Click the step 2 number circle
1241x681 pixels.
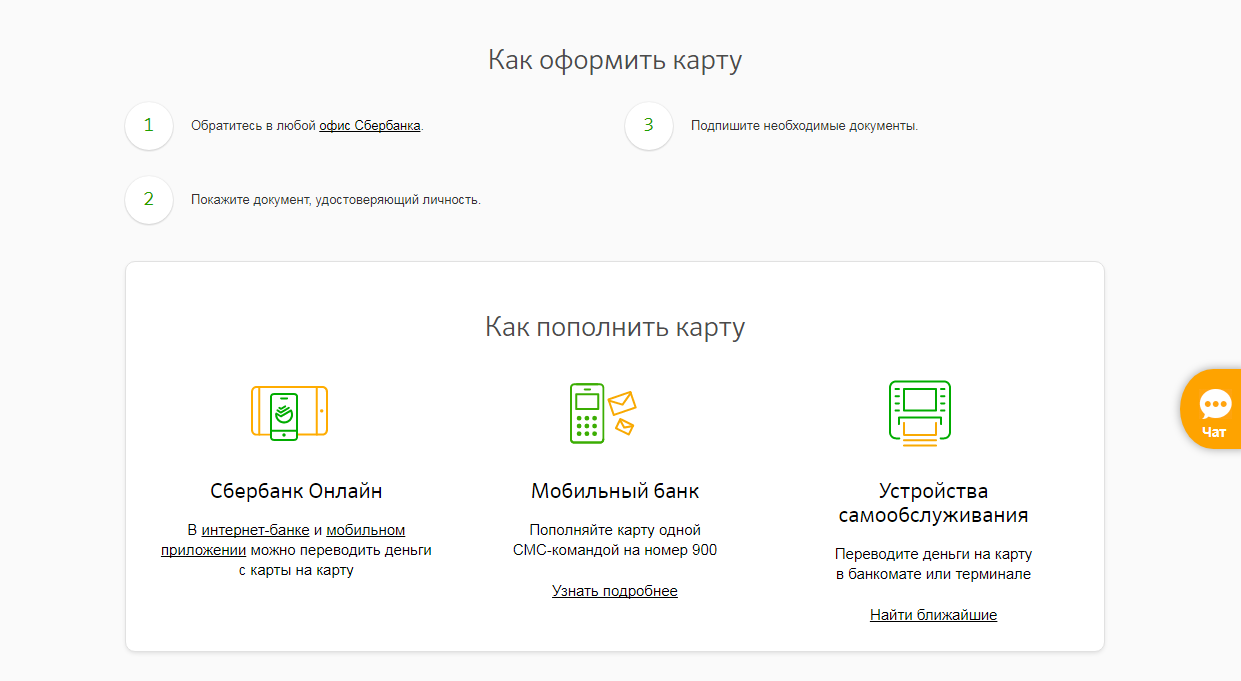149,199
